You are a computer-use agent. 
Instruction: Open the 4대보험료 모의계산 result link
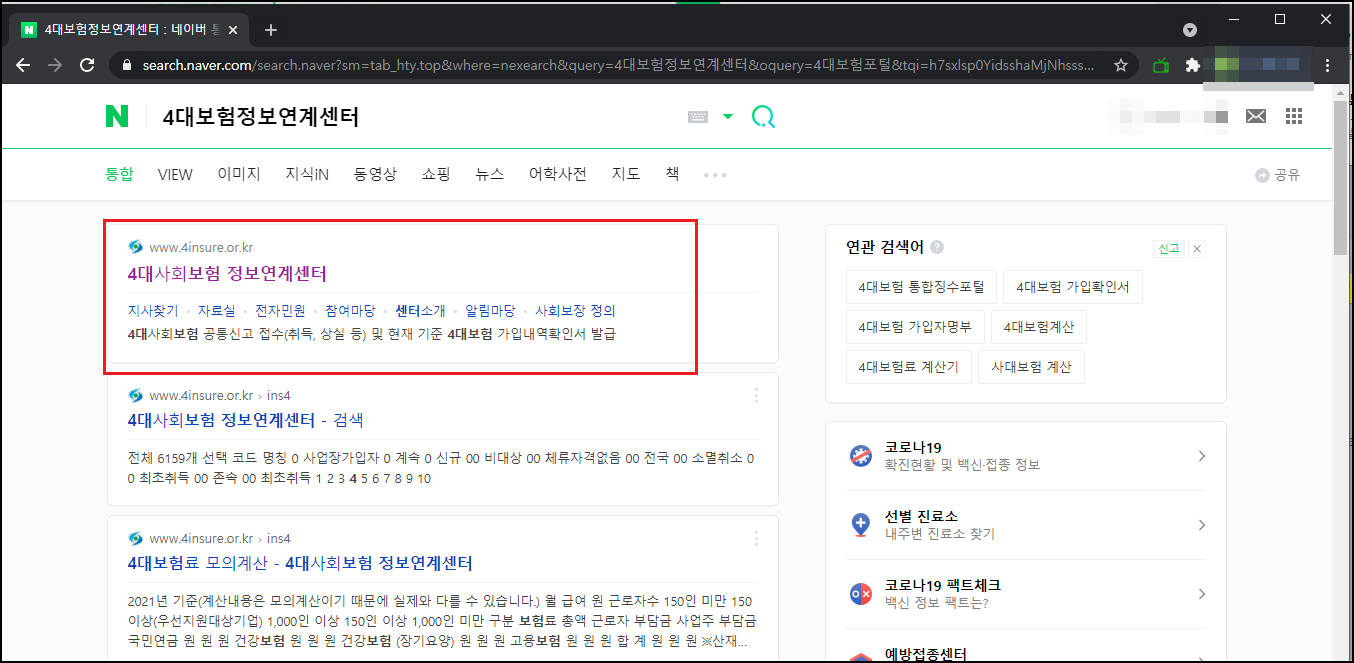pos(300,563)
